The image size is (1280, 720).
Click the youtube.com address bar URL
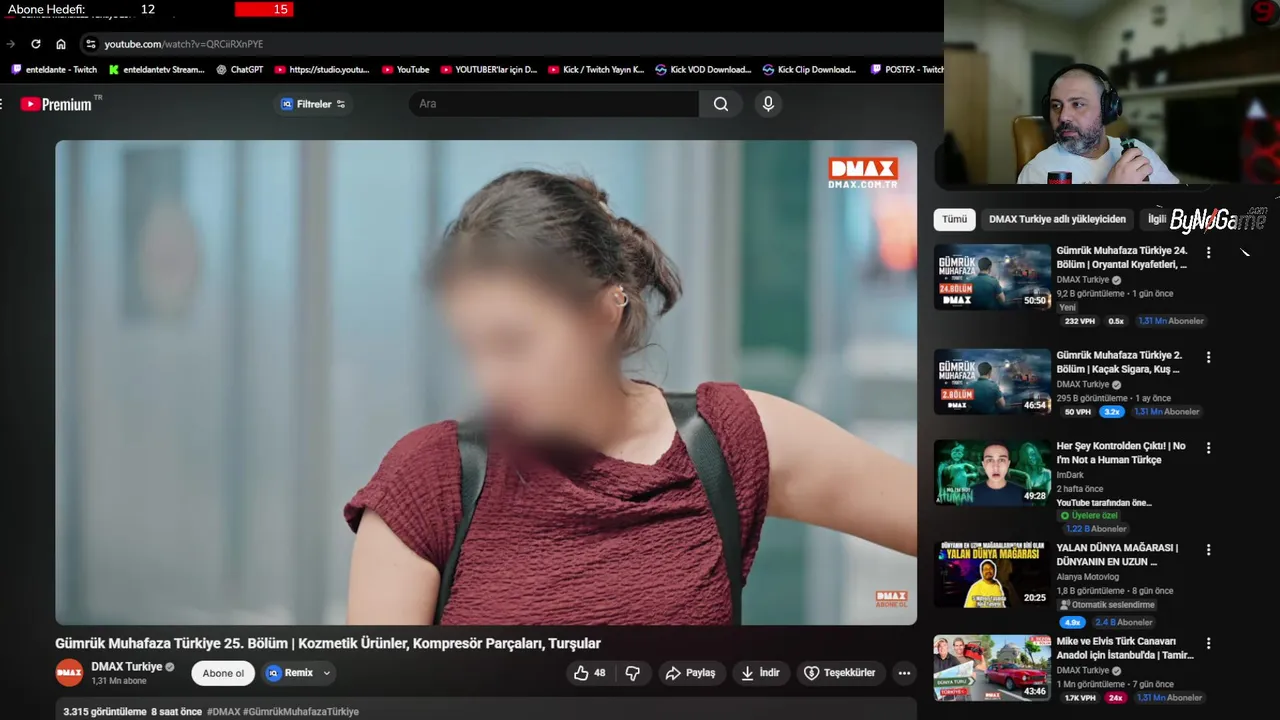(x=183, y=44)
